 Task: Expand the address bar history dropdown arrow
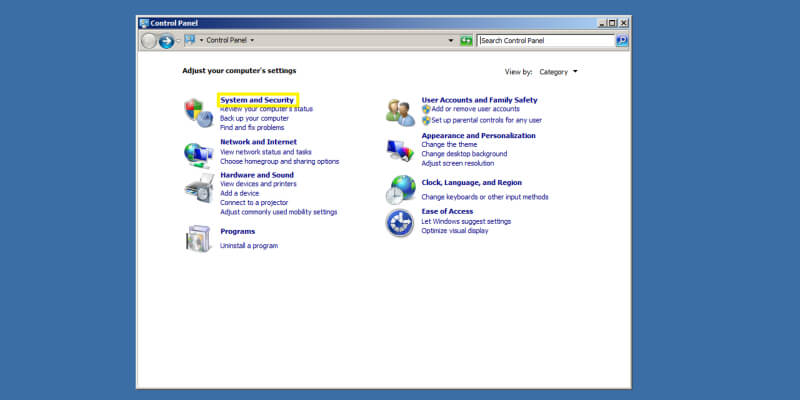coord(451,40)
